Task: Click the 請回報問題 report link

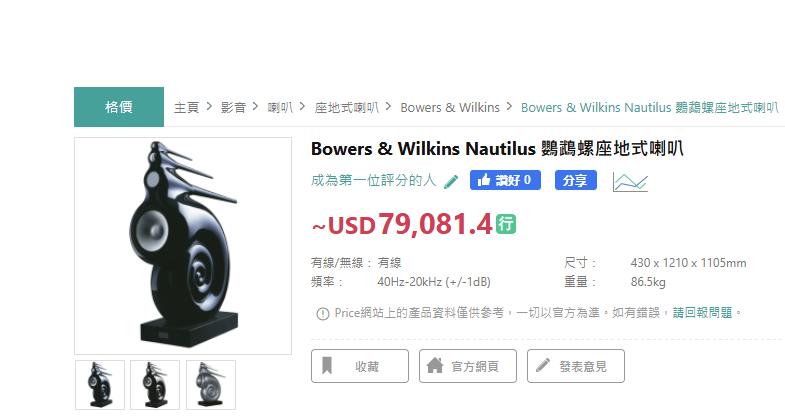Action: pyautogui.click(x=702, y=313)
